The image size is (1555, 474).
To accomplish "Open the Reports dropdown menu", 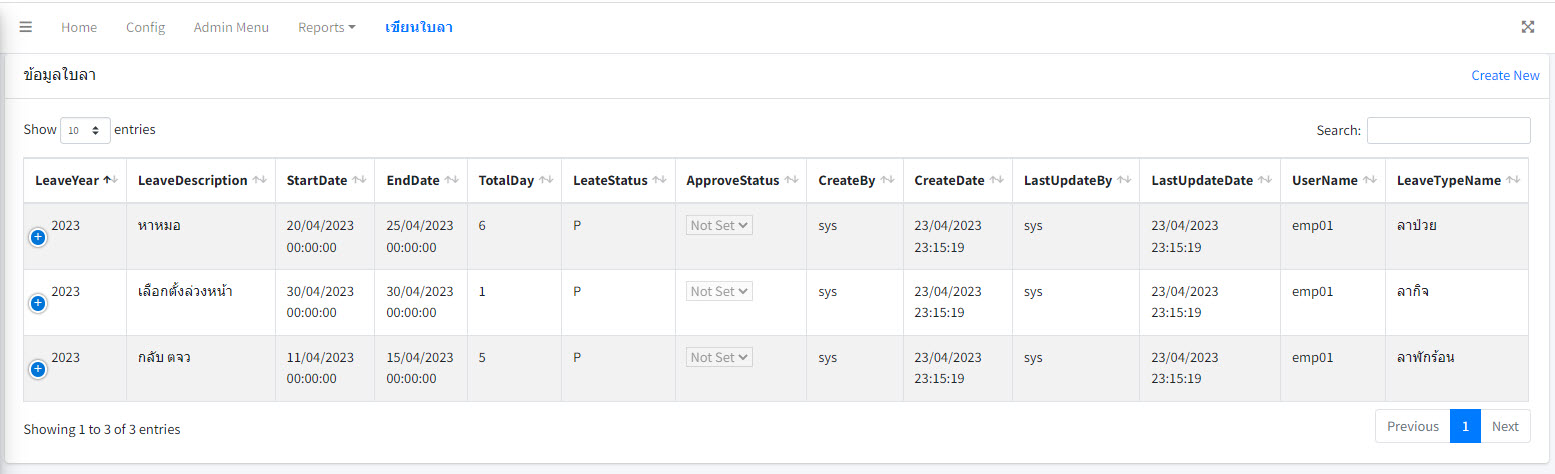I will [326, 27].
